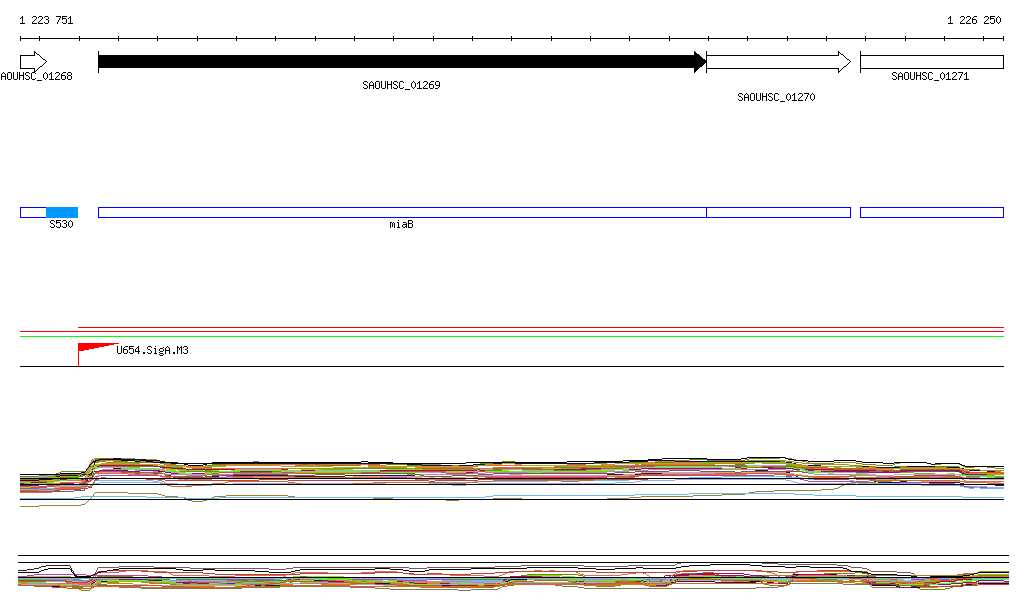Select the small white SAOUHSC_01268 gene arrow

pyautogui.click(x=33, y=62)
